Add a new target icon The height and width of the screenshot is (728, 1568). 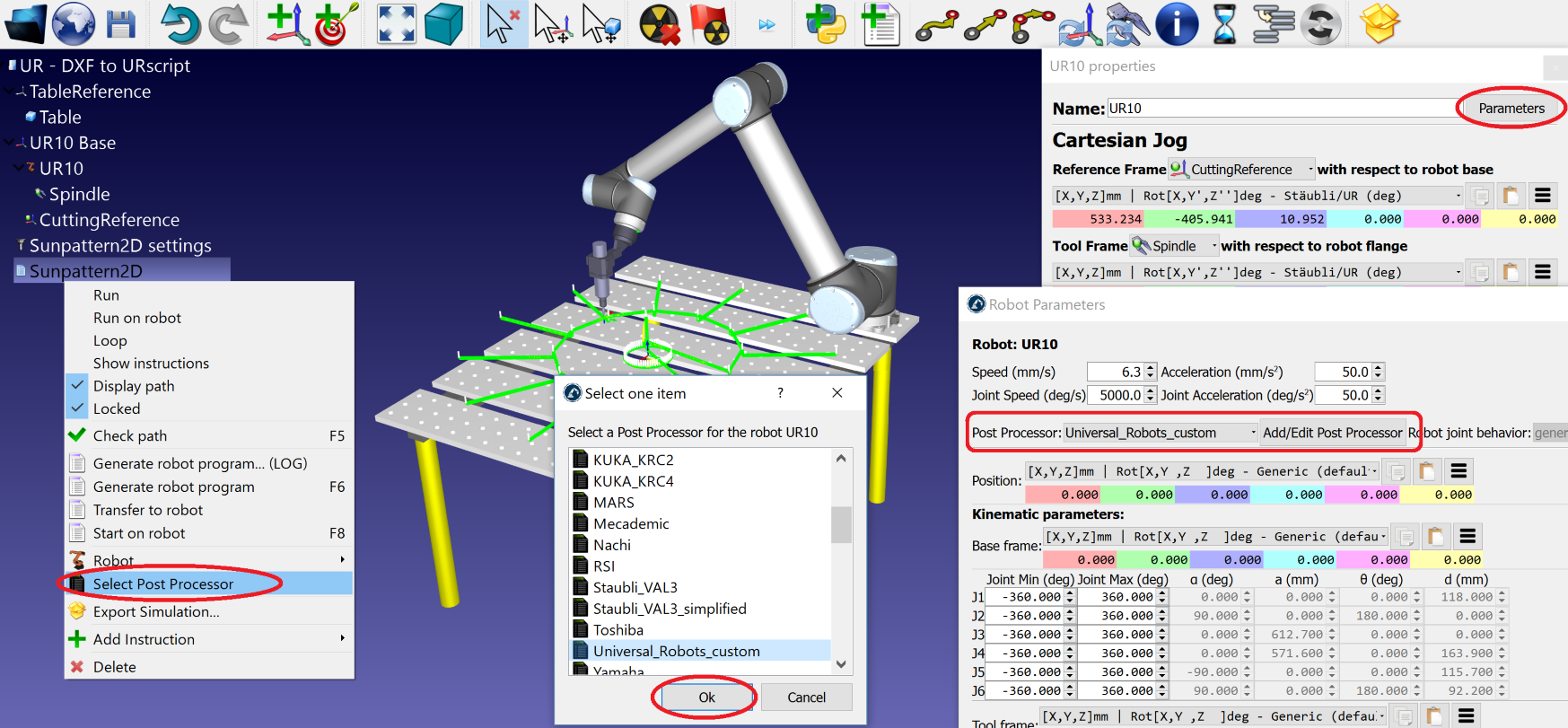tap(337, 24)
